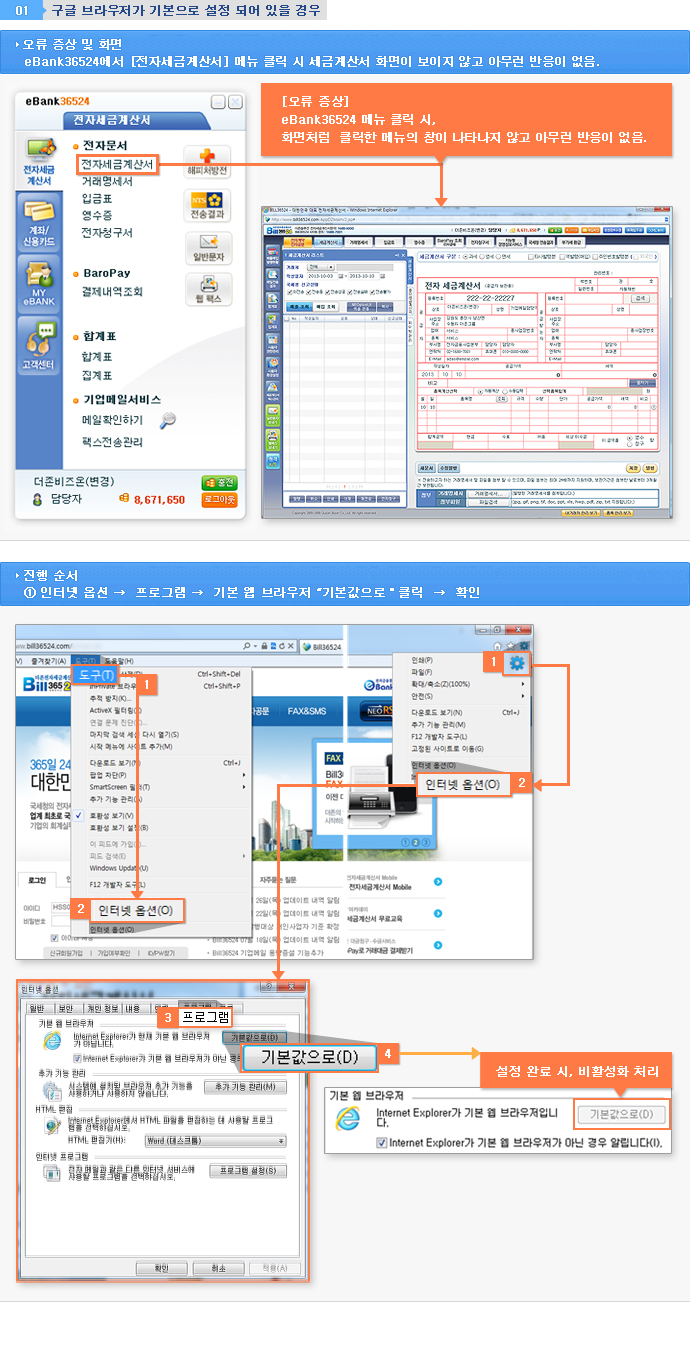The height and width of the screenshot is (1362, 690).
Task: Click the green 충전 button
Action: click(218, 482)
